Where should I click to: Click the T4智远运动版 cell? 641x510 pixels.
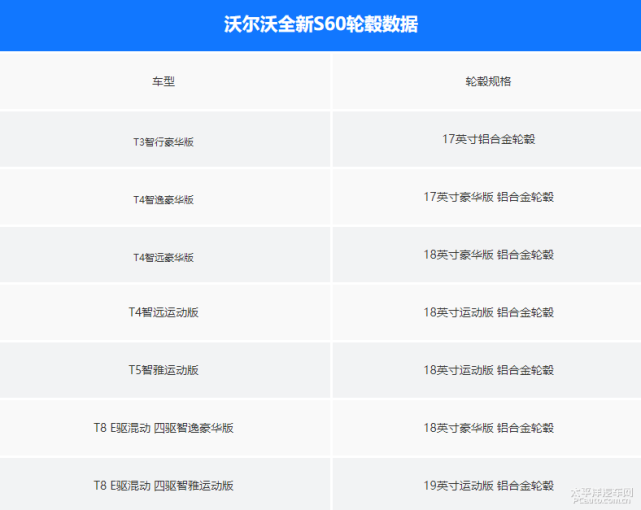164,312
